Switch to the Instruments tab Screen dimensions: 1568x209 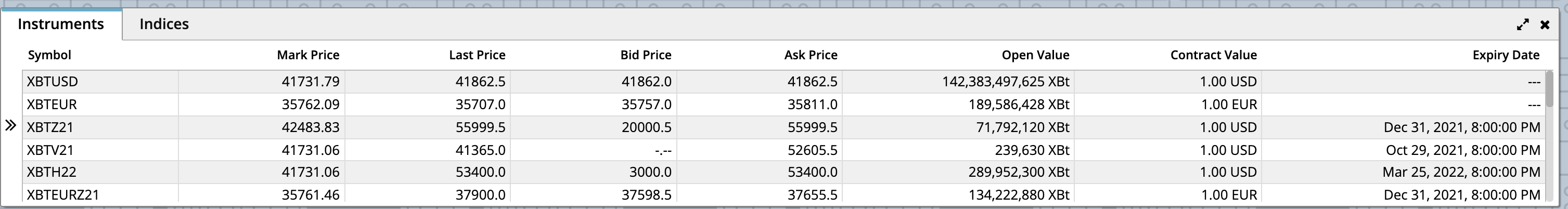pyautogui.click(x=61, y=24)
